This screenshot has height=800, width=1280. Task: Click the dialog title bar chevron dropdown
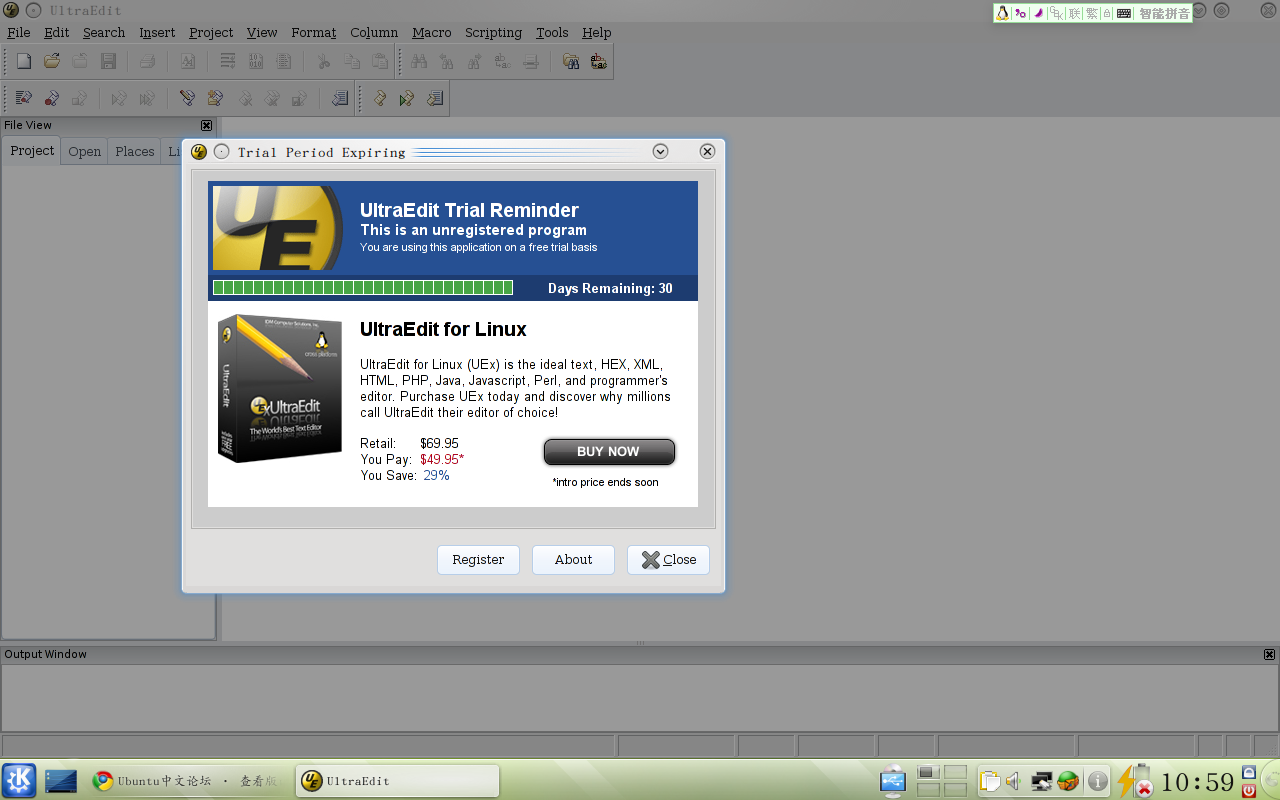tap(660, 151)
